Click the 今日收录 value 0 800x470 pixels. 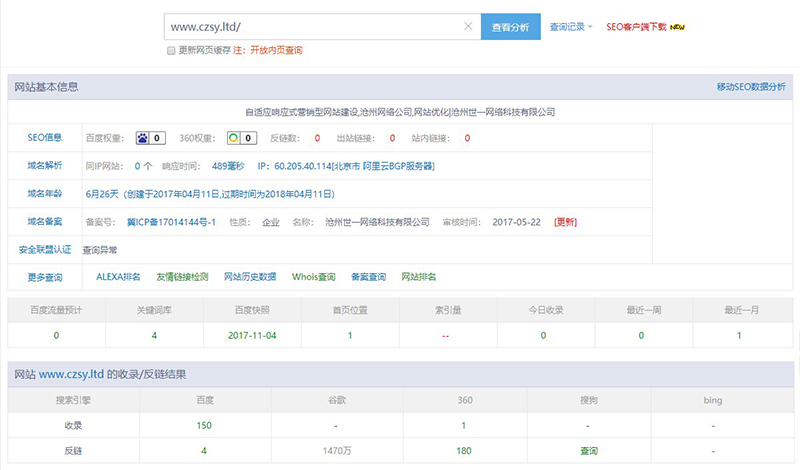coord(543,335)
